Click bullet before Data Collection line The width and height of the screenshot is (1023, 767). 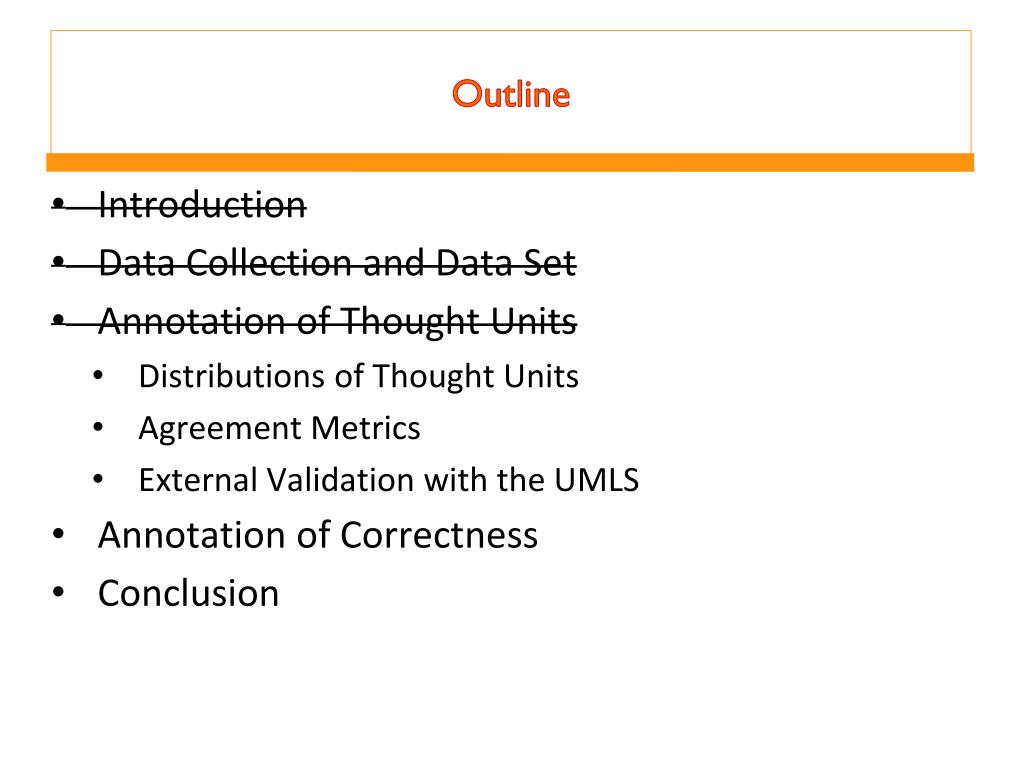point(59,263)
